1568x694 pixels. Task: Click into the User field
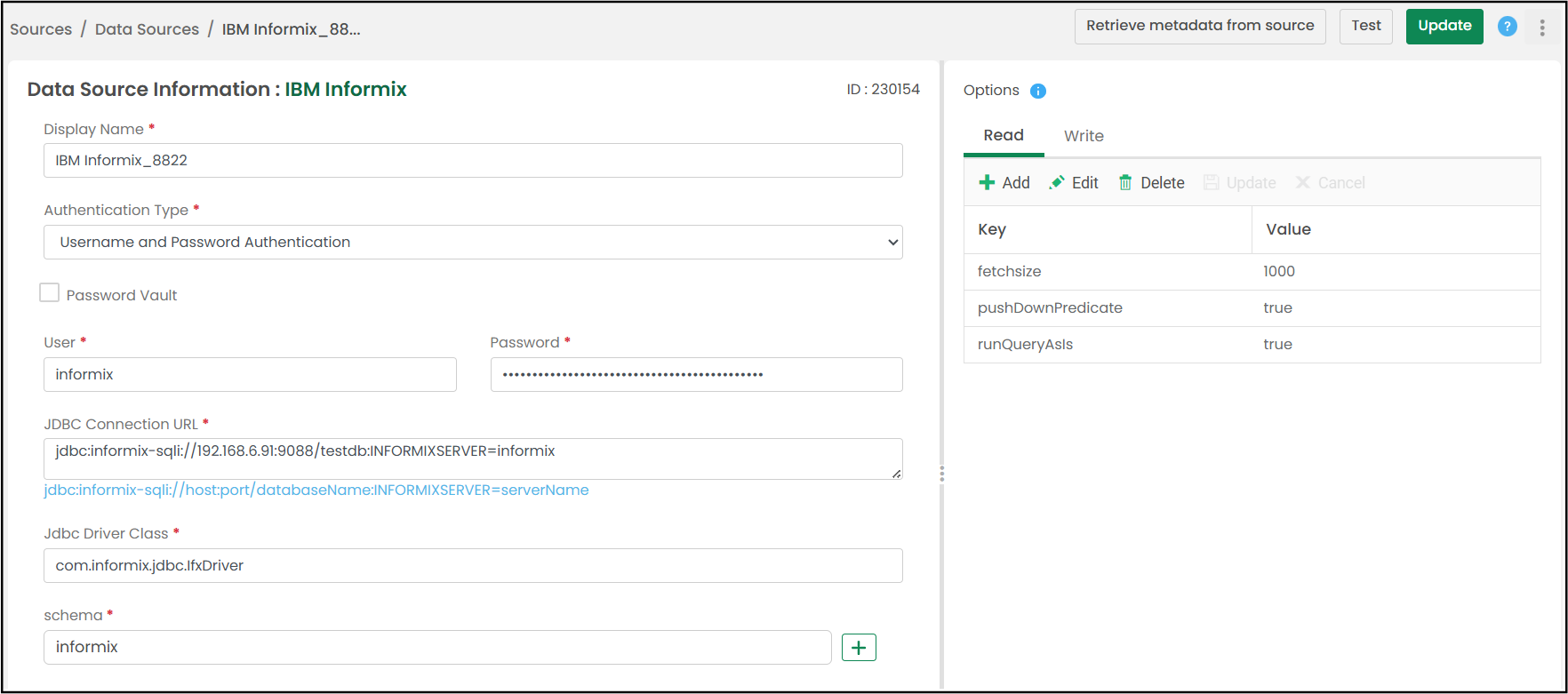tap(250, 375)
